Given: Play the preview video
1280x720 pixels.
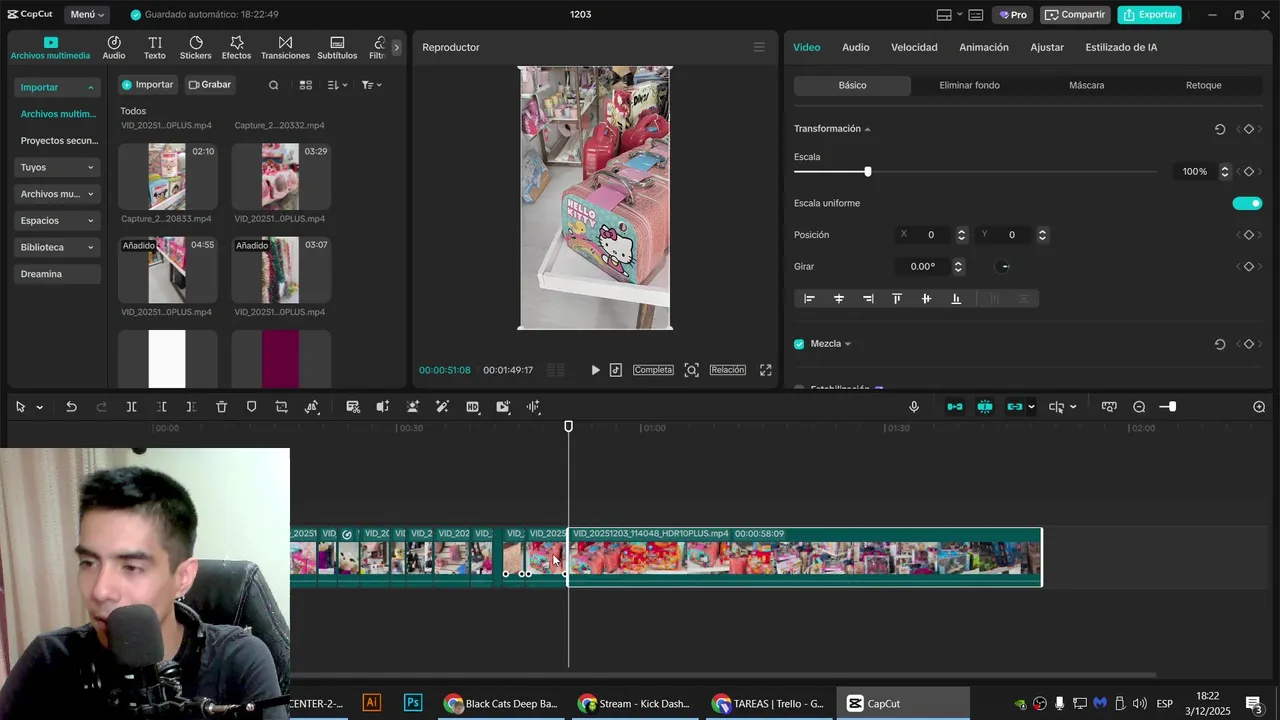Looking at the screenshot, I should 595,370.
